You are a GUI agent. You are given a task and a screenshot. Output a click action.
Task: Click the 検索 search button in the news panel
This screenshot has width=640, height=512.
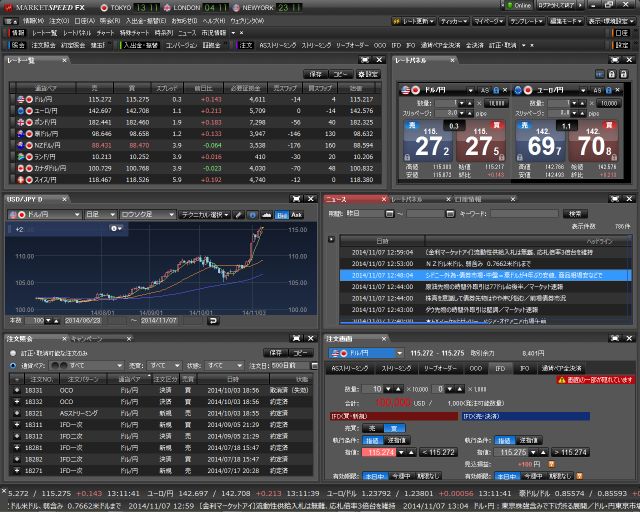click(575, 214)
